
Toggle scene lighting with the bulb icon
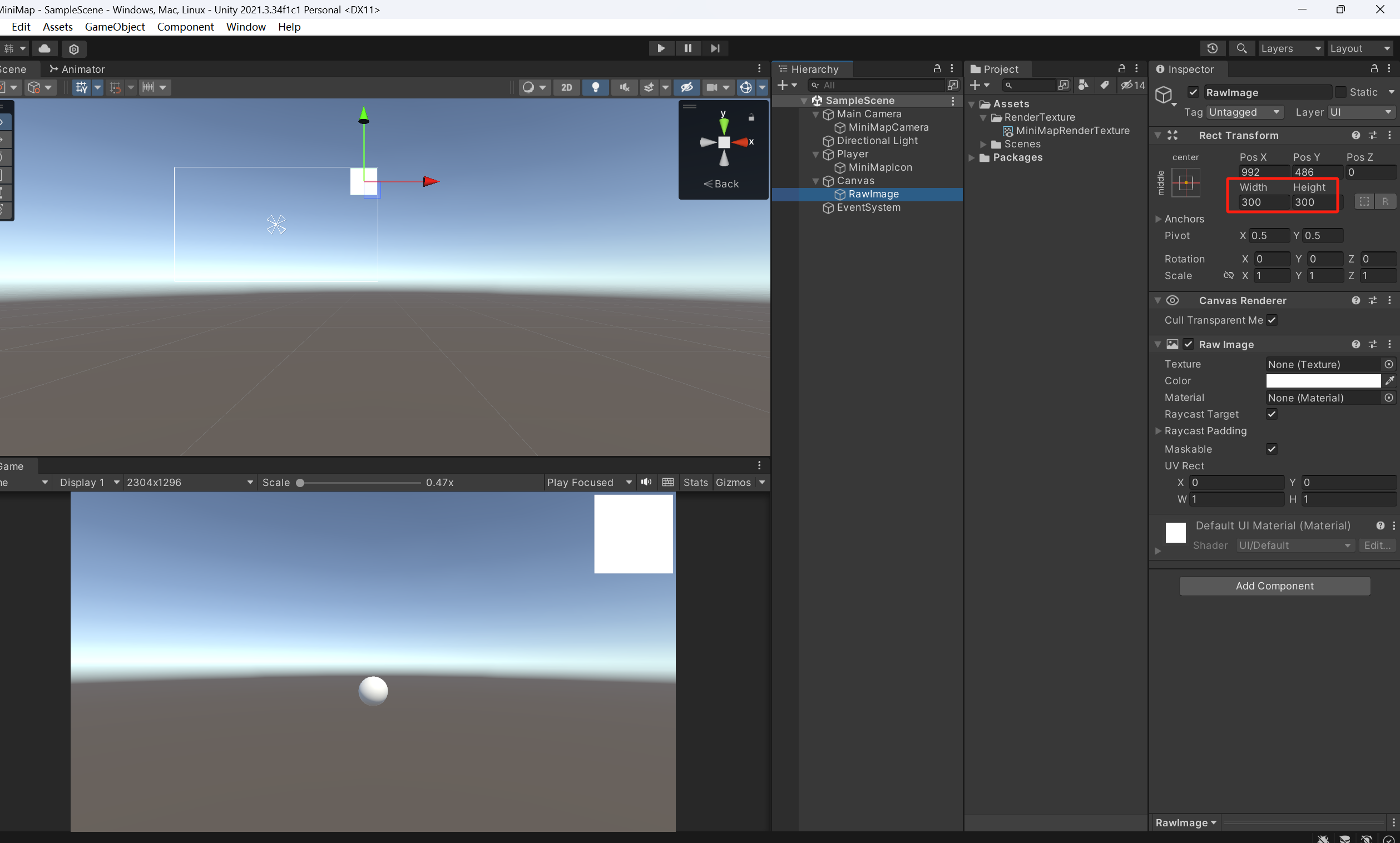pos(595,87)
